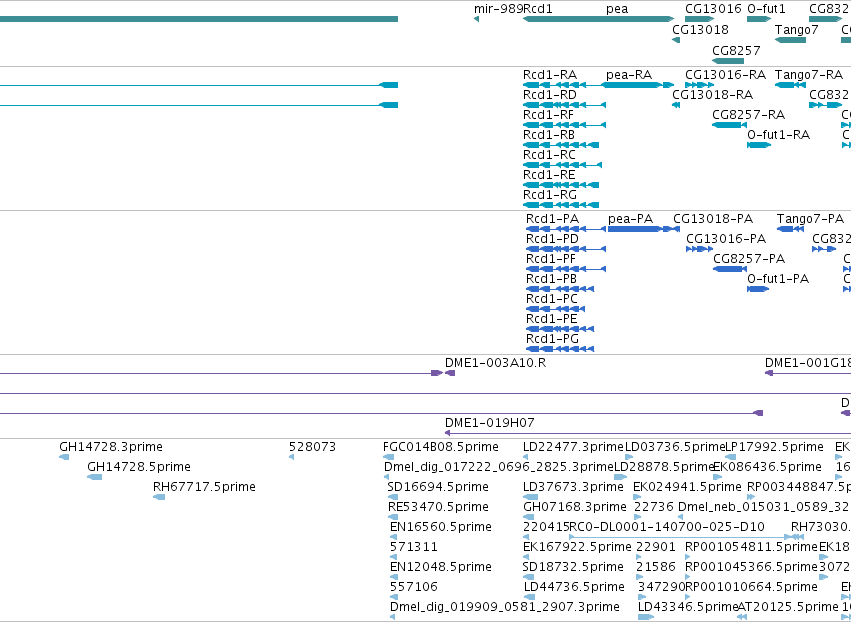851x622 pixels.
Task: Click the LD37673.3prime EST label
Action: click(573, 487)
